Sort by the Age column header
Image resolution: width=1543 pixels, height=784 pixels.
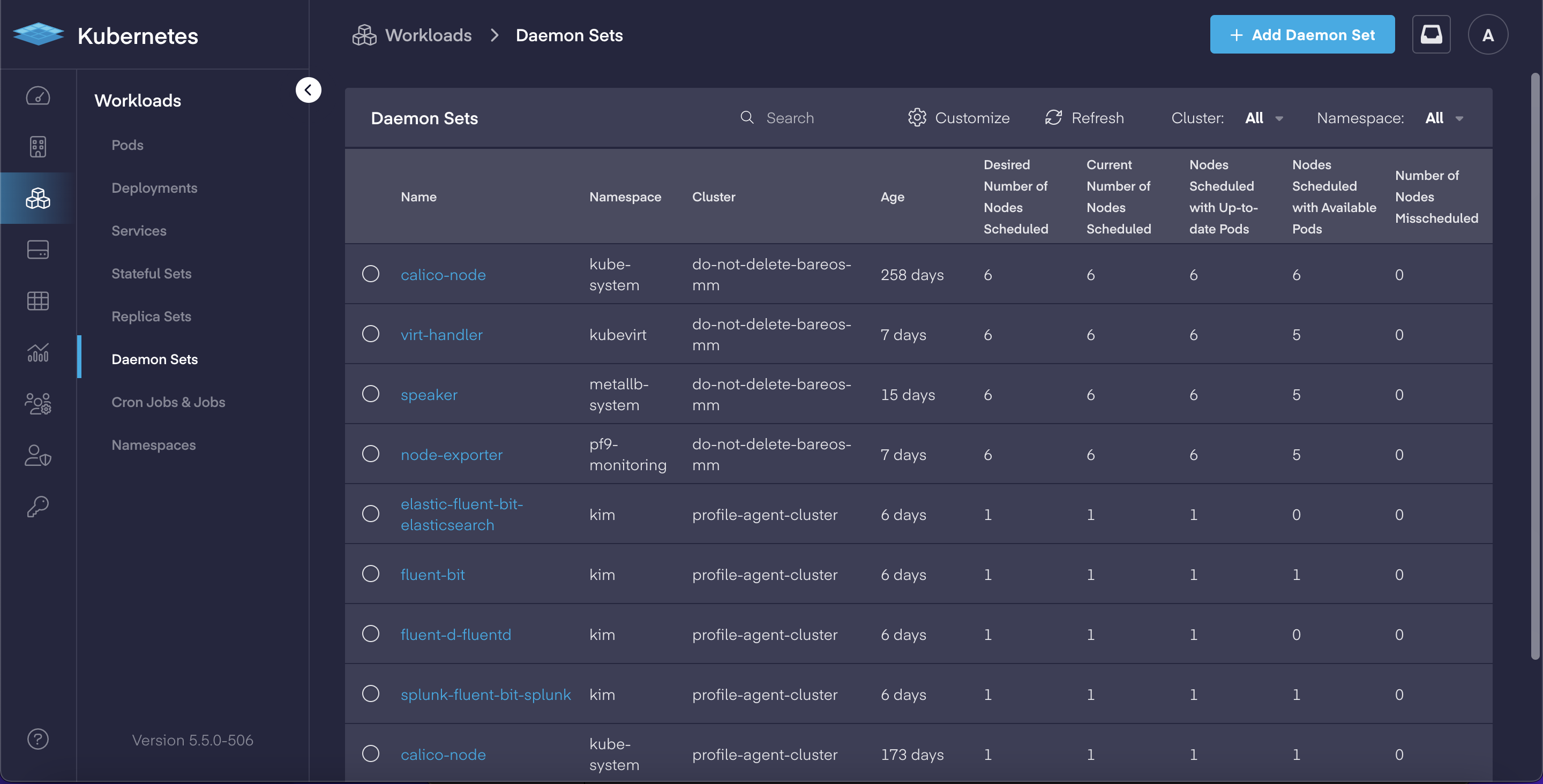click(893, 197)
